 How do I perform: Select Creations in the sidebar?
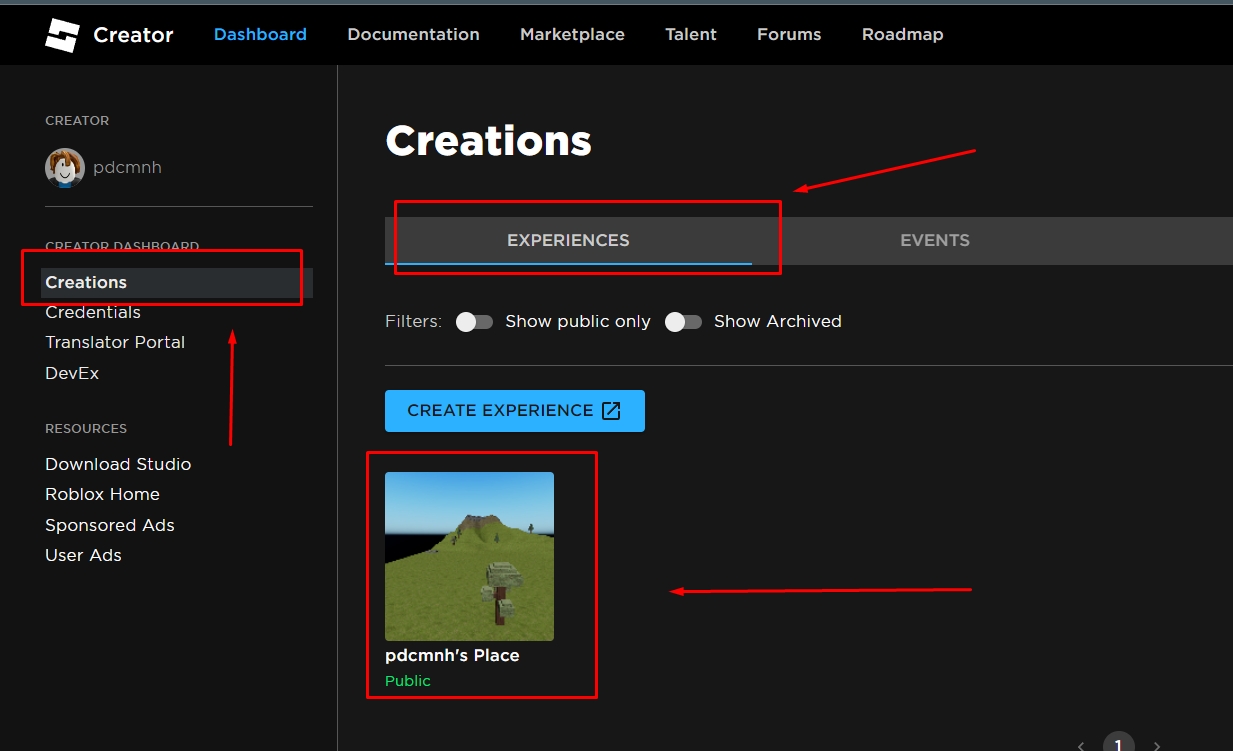pos(86,282)
